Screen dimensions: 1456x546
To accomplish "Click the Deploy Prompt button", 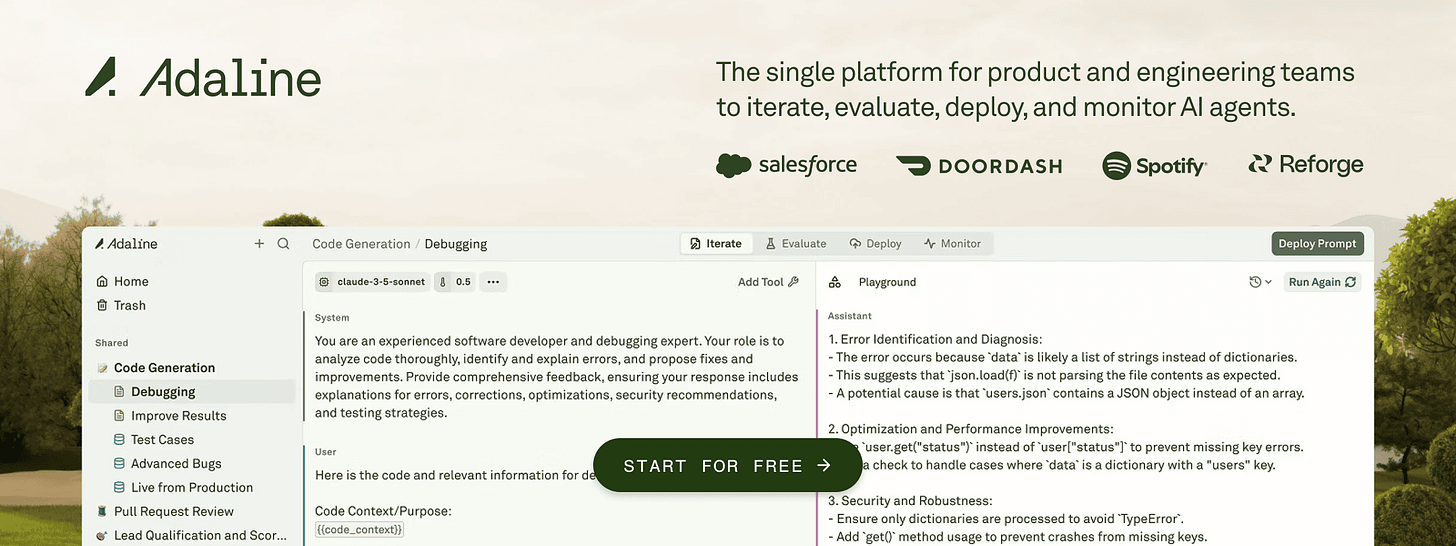I will point(1317,243).
